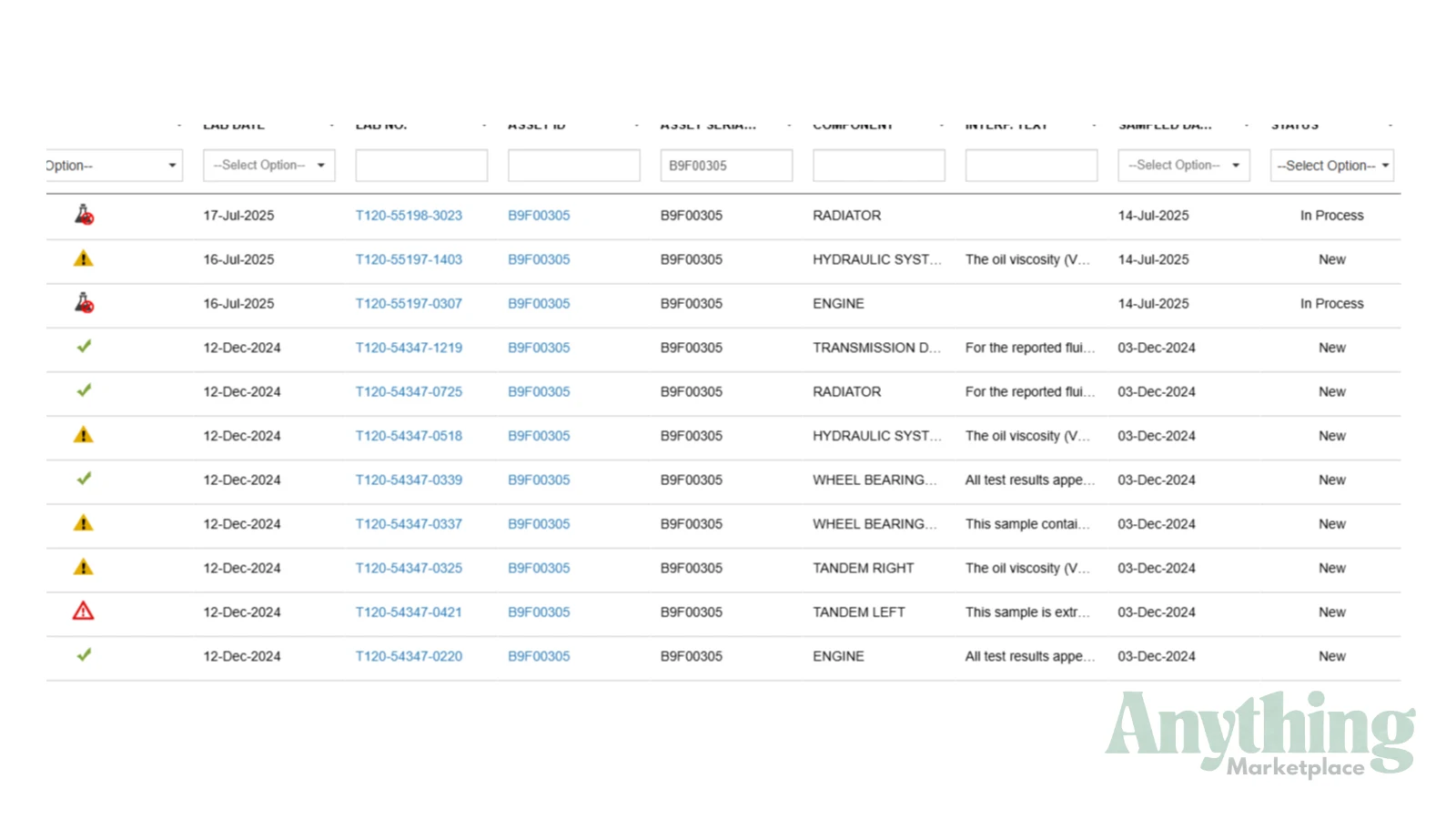Screen dimensions: 1456x819
Task: Click the yellow warning icon beside T120-55197-1403
Action: click(x=83, y=258)
